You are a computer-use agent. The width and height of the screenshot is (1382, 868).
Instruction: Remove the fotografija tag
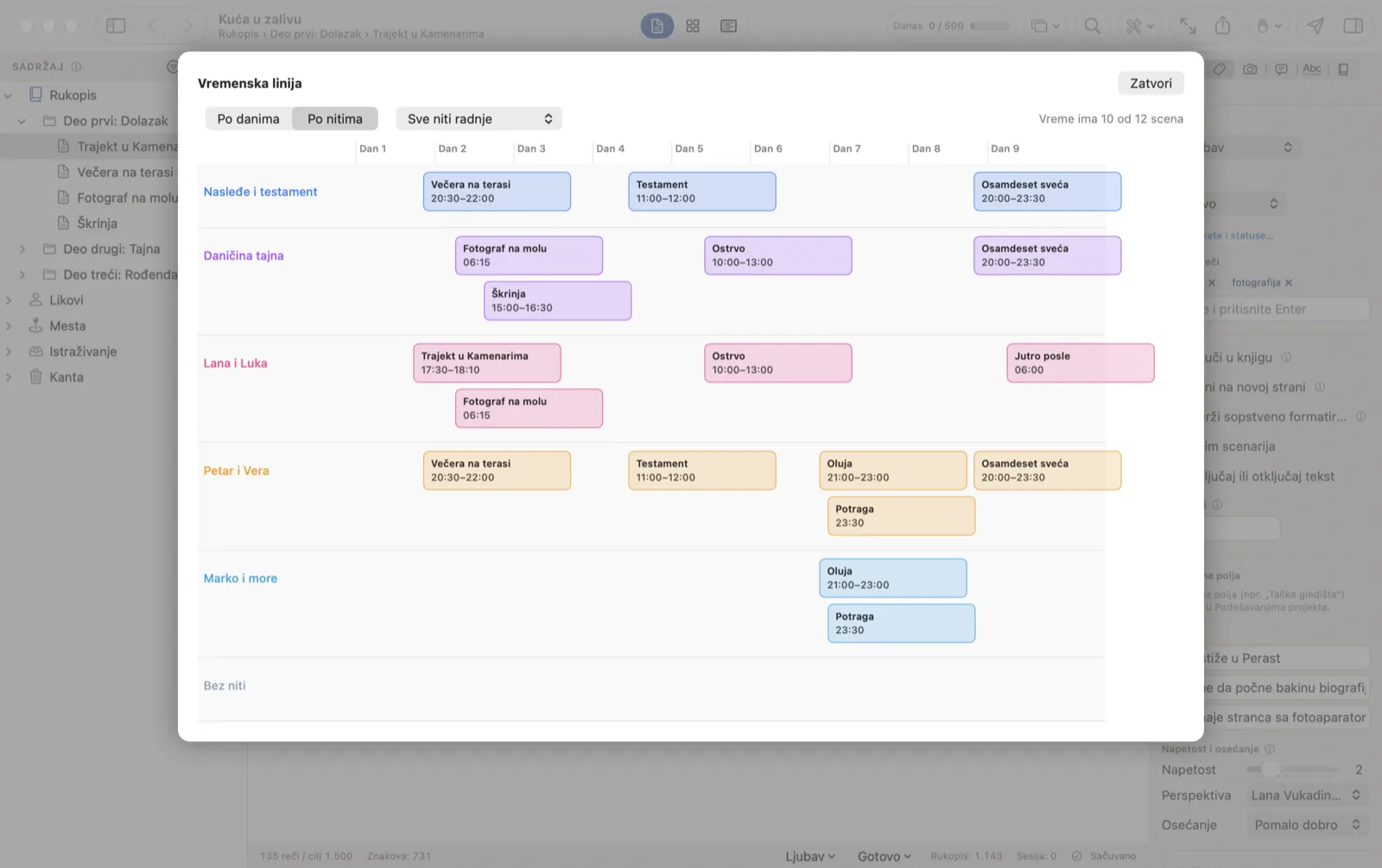click(1289, 282)
